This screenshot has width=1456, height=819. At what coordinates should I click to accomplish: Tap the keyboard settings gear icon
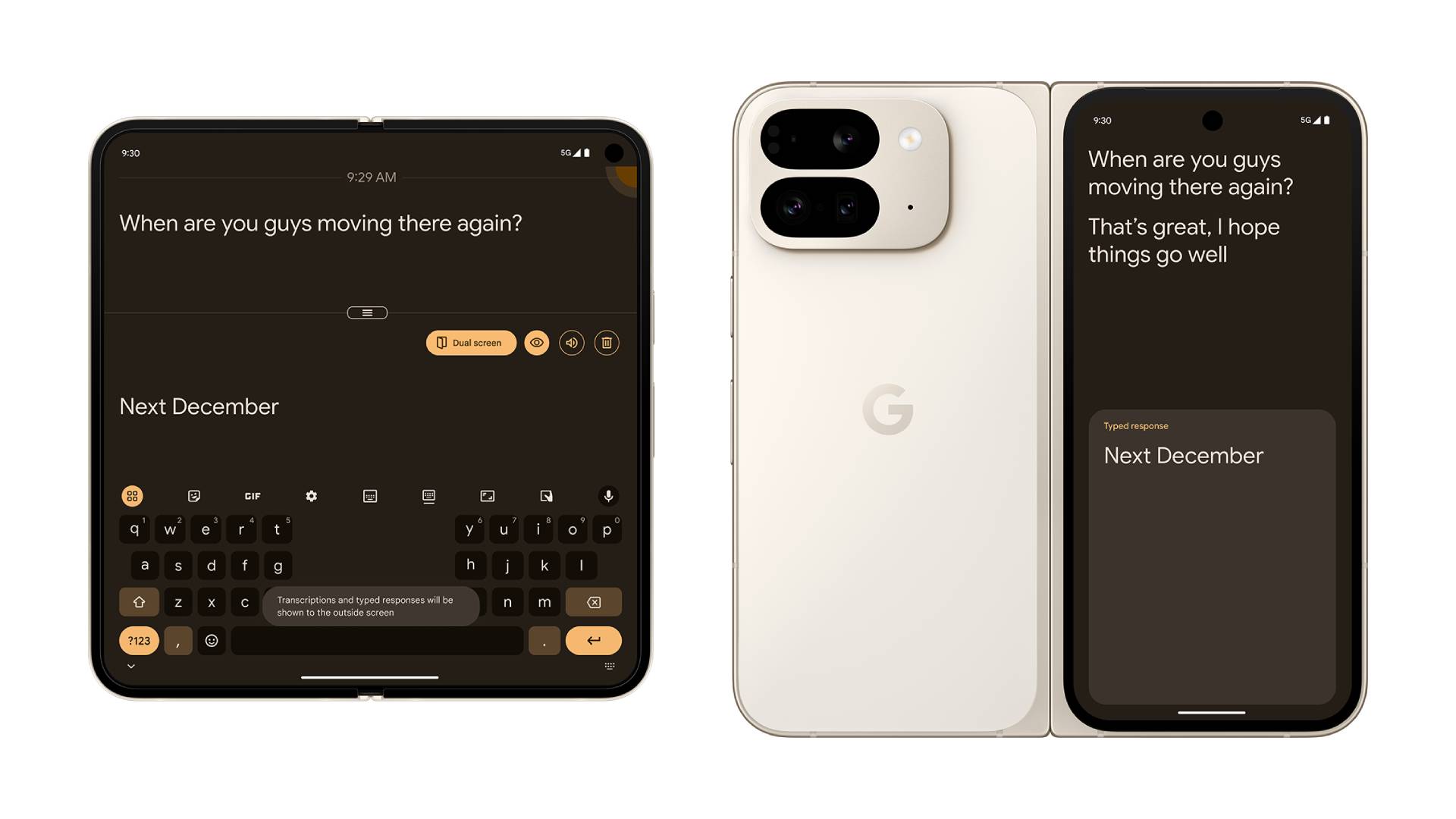(310, 495)
